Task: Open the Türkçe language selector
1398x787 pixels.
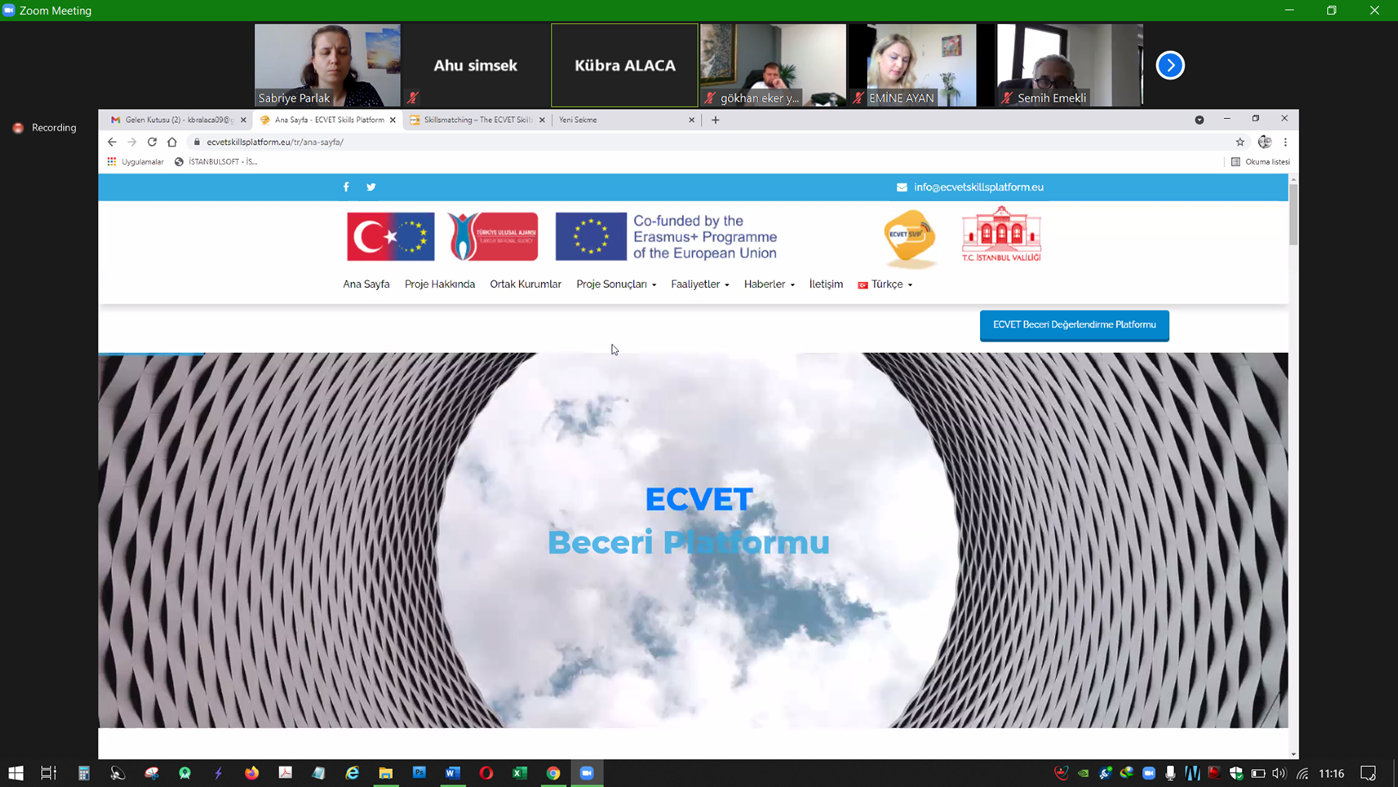Action: click(885, 284)
